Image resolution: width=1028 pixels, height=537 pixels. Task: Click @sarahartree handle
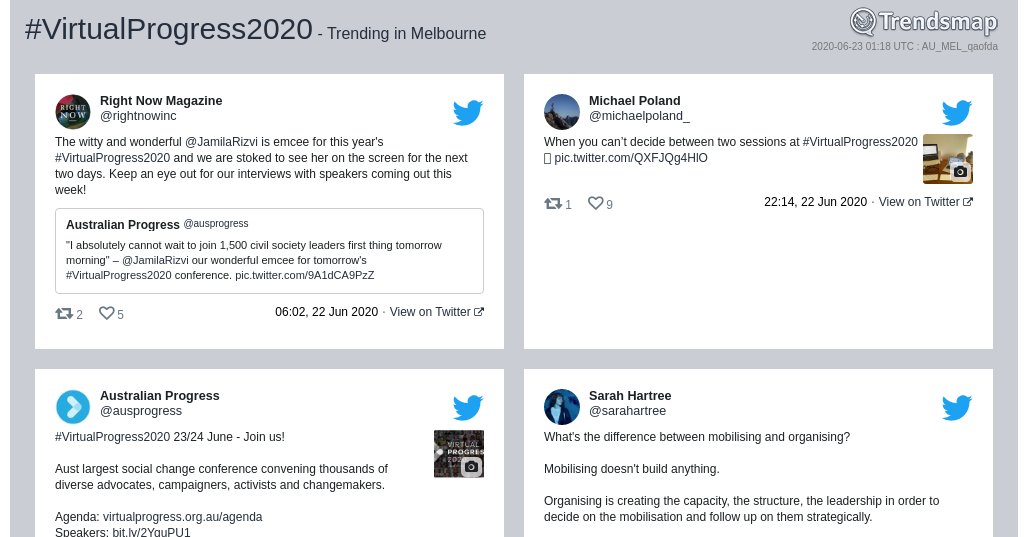627,411
